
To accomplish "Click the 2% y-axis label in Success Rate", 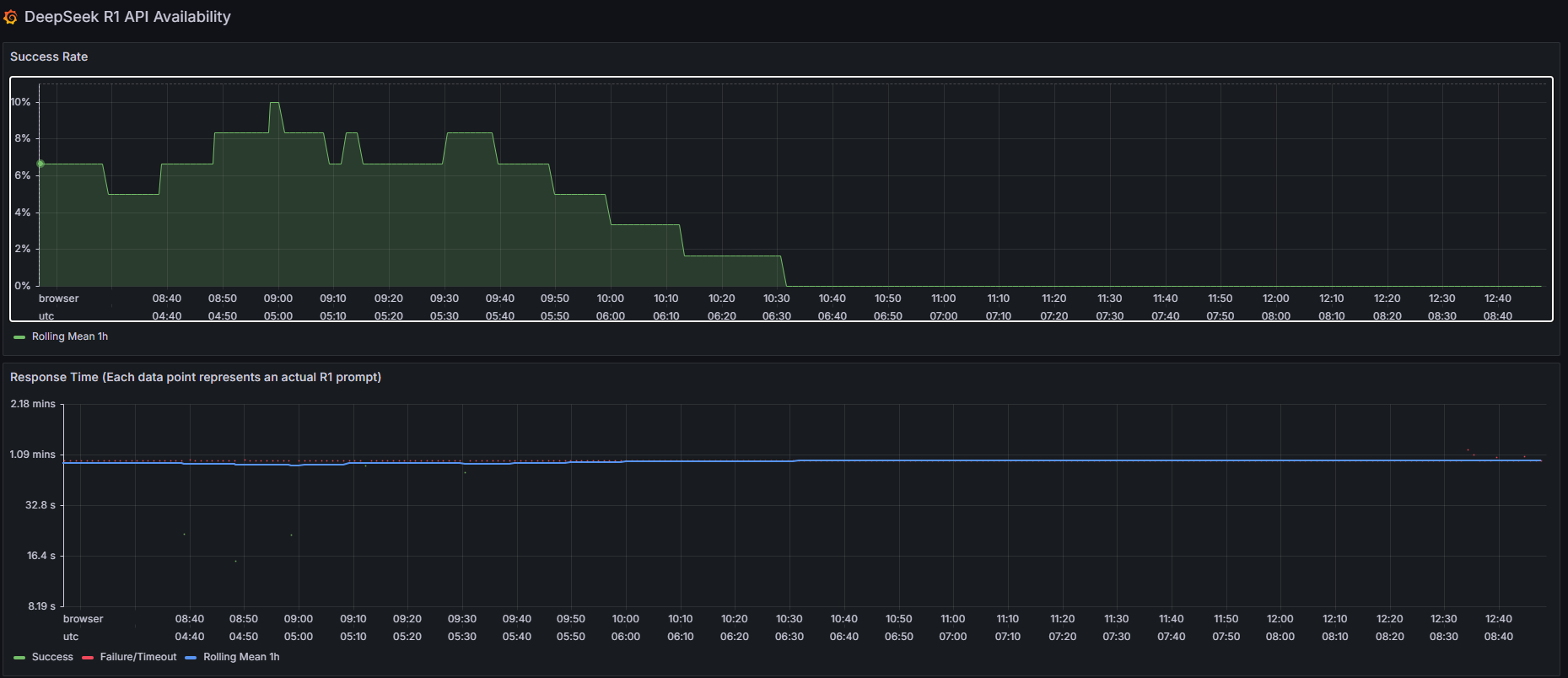I will [23, 249].
